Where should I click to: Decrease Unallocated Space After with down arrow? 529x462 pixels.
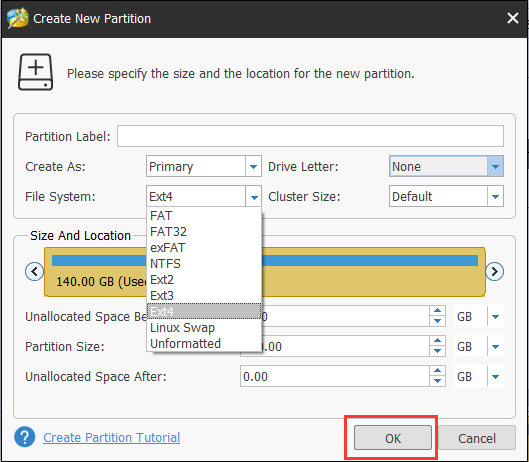[x=438, y=381]
